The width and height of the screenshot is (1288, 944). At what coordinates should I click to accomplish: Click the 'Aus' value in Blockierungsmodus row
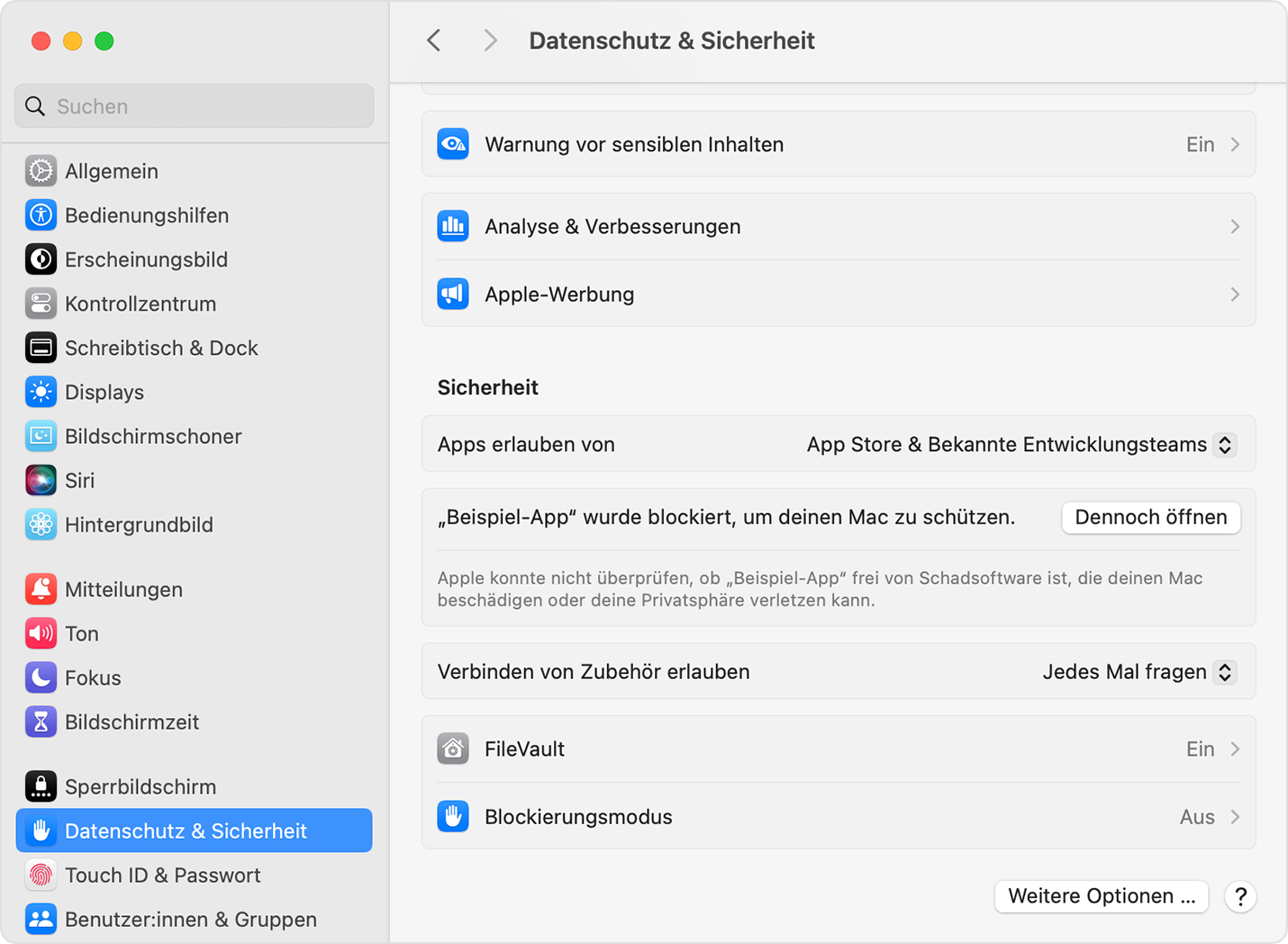click(x=1197, y=817)
